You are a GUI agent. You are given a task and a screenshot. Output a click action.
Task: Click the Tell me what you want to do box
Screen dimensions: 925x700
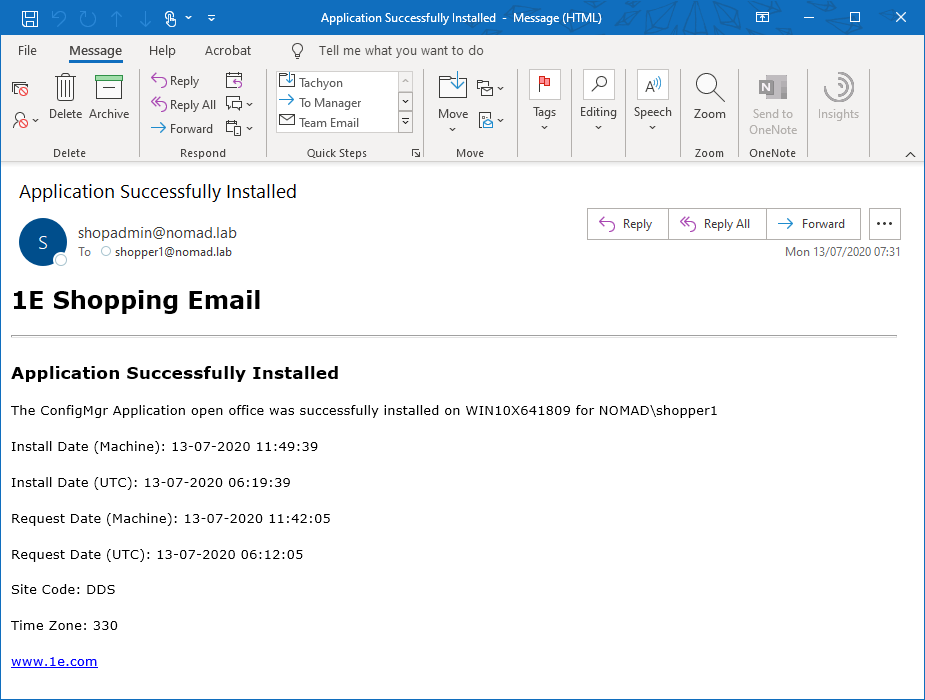coord(400,50)
